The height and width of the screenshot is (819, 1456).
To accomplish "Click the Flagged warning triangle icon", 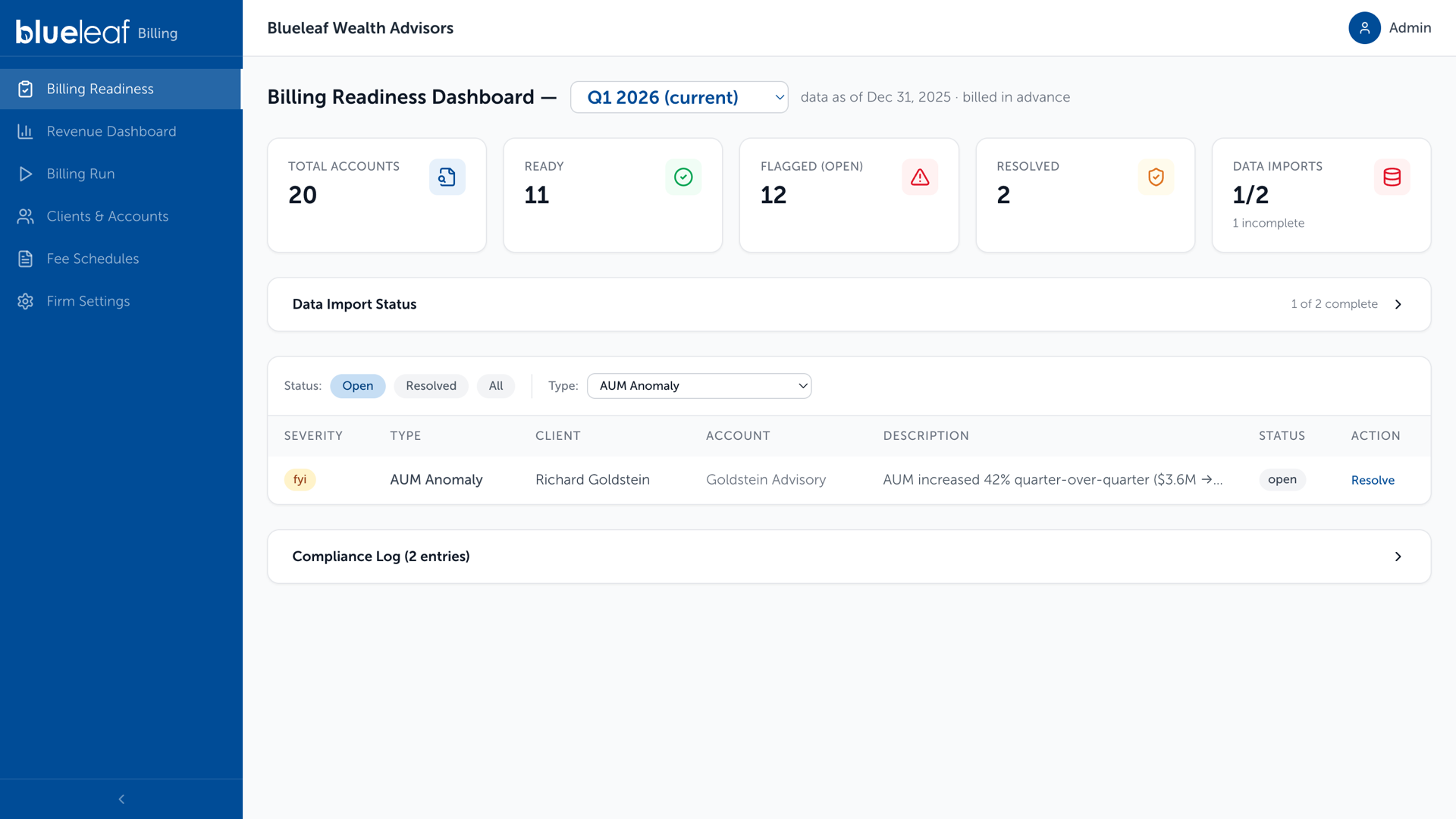I will coord(920,177).
